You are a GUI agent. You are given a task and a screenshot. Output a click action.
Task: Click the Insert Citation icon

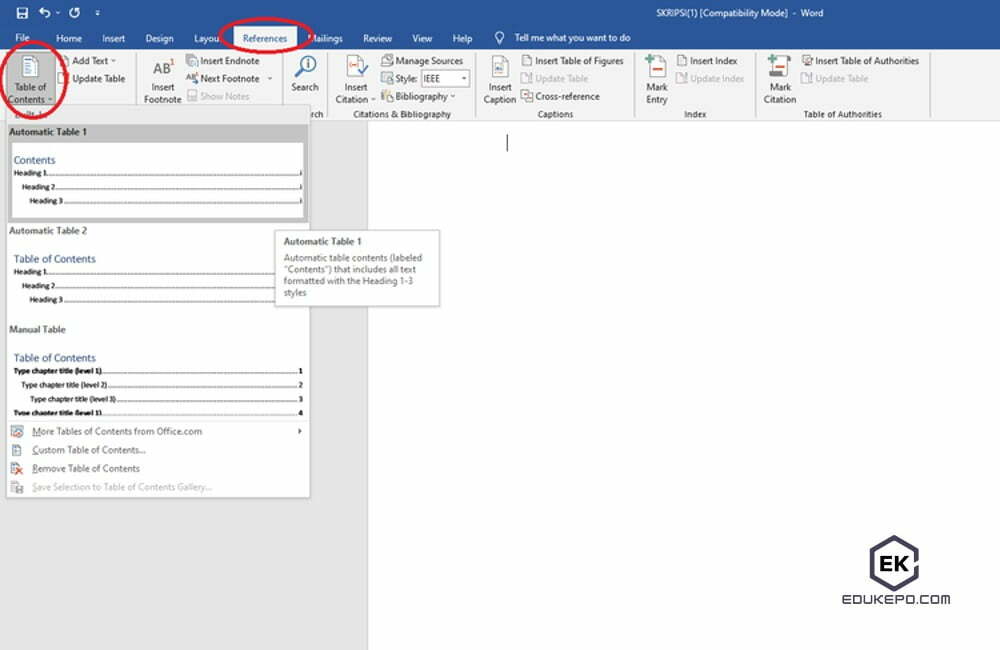[x=355, y=78]
